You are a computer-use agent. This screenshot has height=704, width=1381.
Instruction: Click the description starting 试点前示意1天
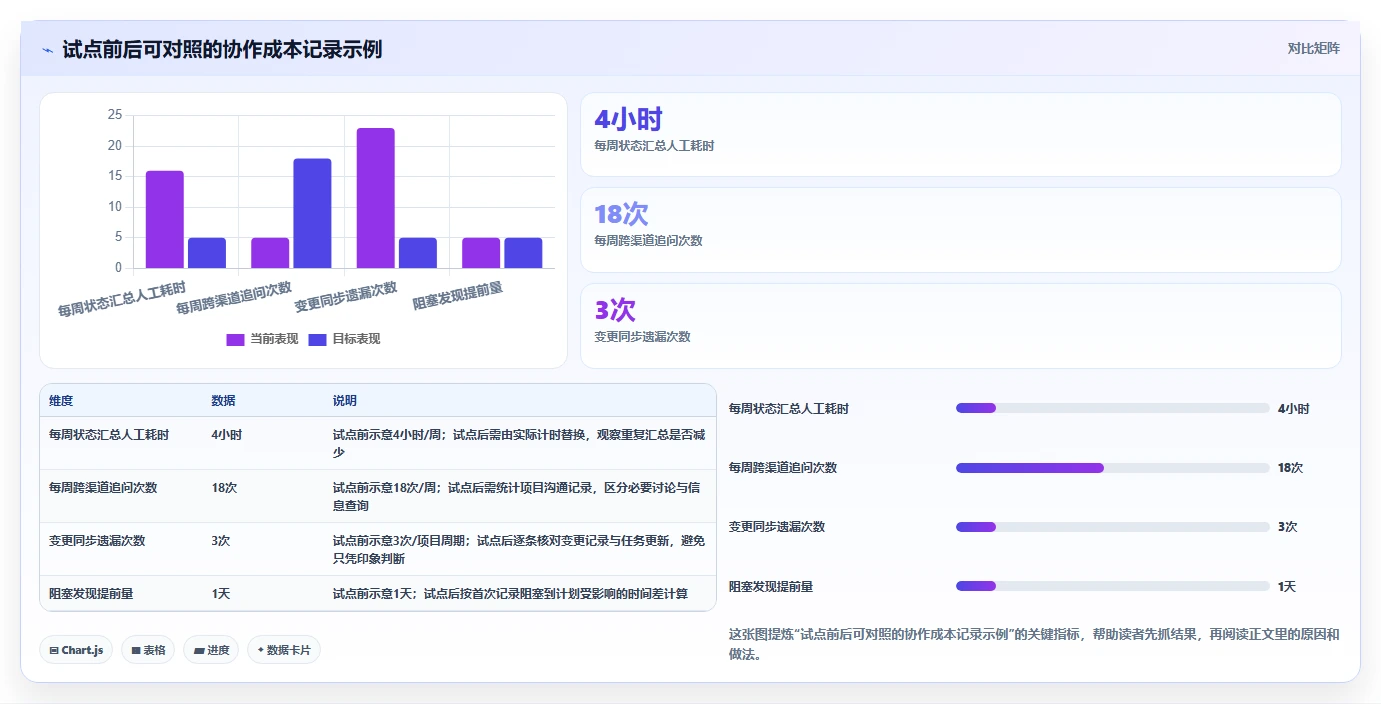(510, 594)
